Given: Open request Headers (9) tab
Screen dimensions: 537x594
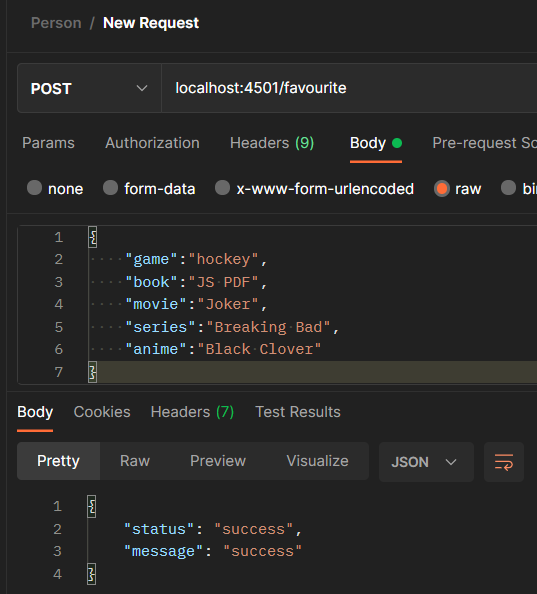Looking at the screenshot, I should (272, 143).
